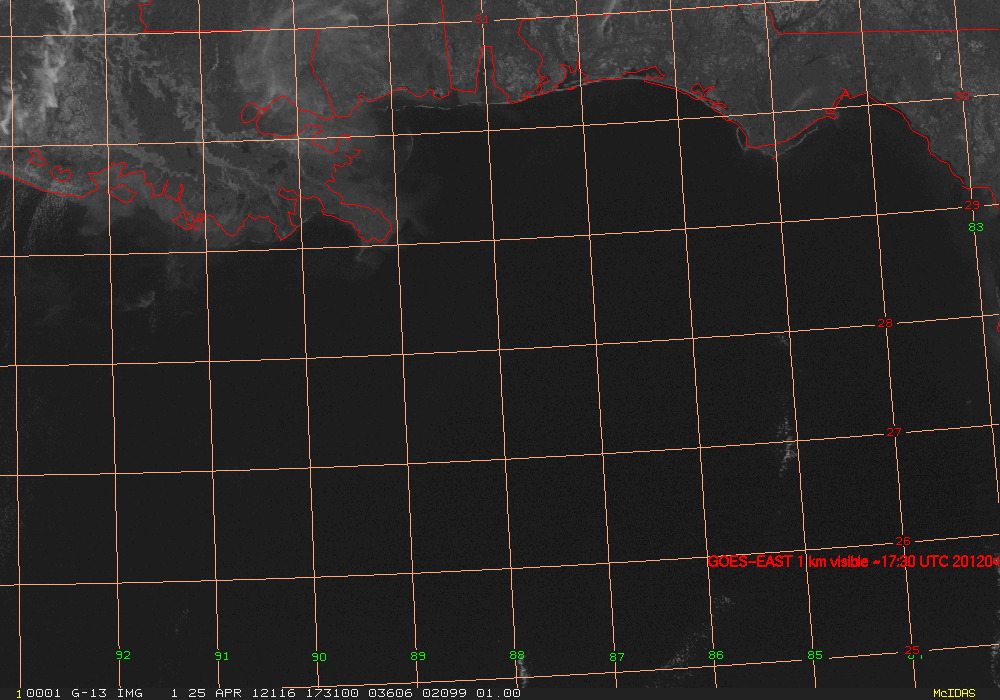Click the 01.00 resolution value

[x=498, y=693]
